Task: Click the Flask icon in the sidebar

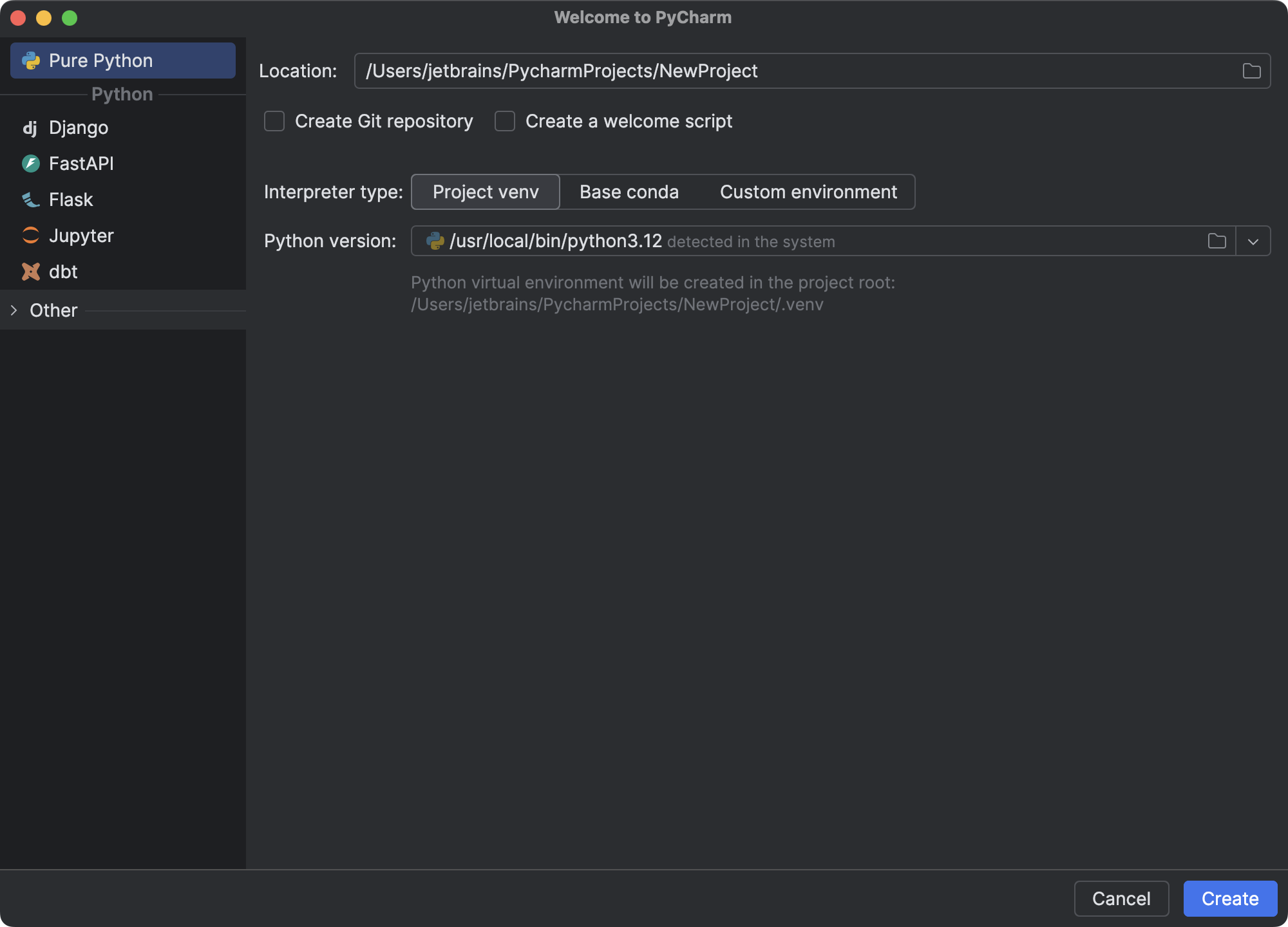Action: click(x=31, y=200)
